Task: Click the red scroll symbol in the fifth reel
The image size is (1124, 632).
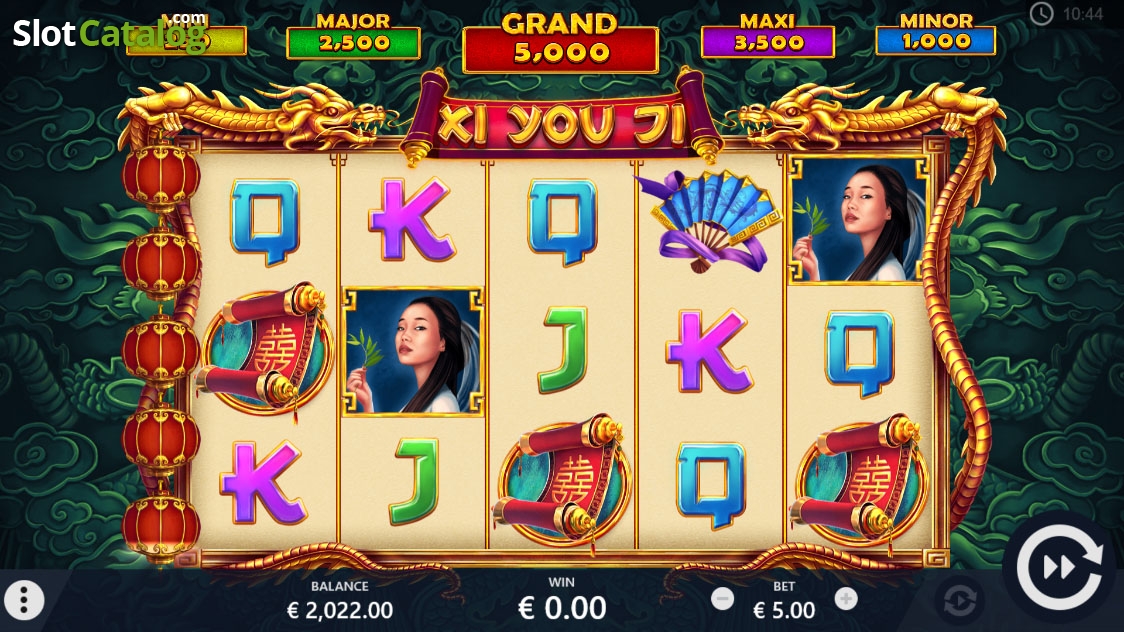Action: click(859, 485)
